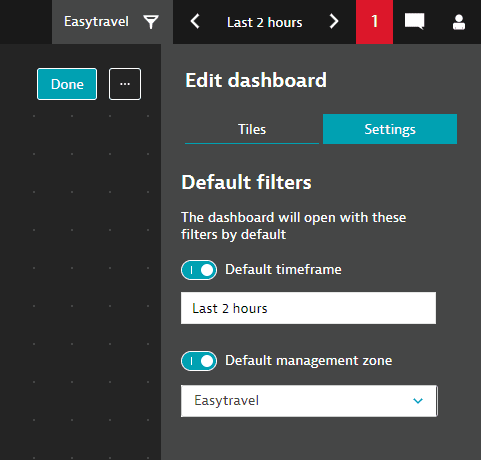The image size is (481, 460).
Task: Expand the Easytravel management zone dropdown
Action: tap(309, 401)
